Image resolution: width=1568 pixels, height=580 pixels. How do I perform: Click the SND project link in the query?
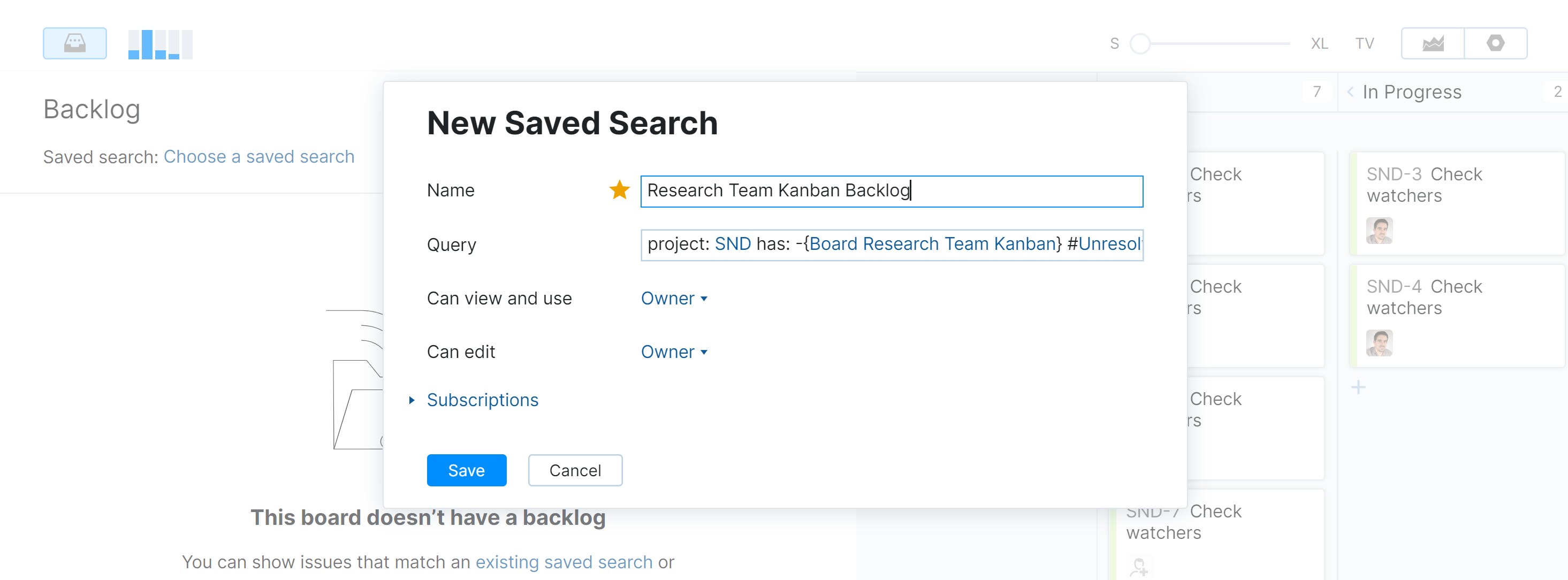pyautogui.click(x=734, y=243)
